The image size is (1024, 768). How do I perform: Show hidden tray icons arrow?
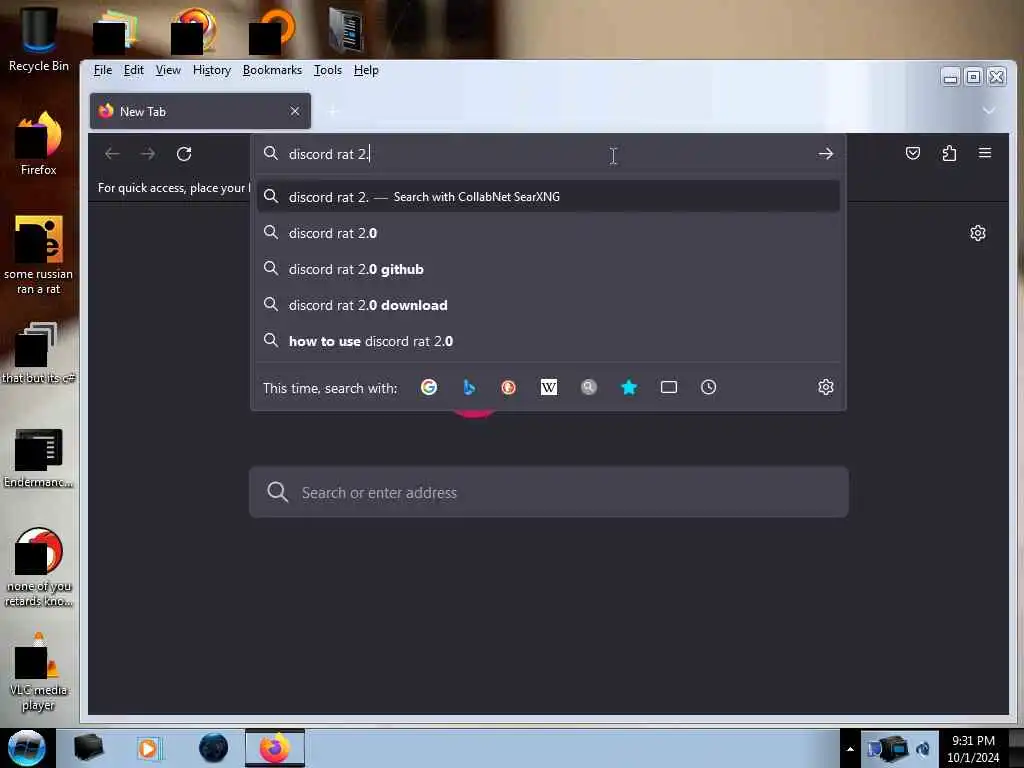pyautogui.click(x=850, y=749)
